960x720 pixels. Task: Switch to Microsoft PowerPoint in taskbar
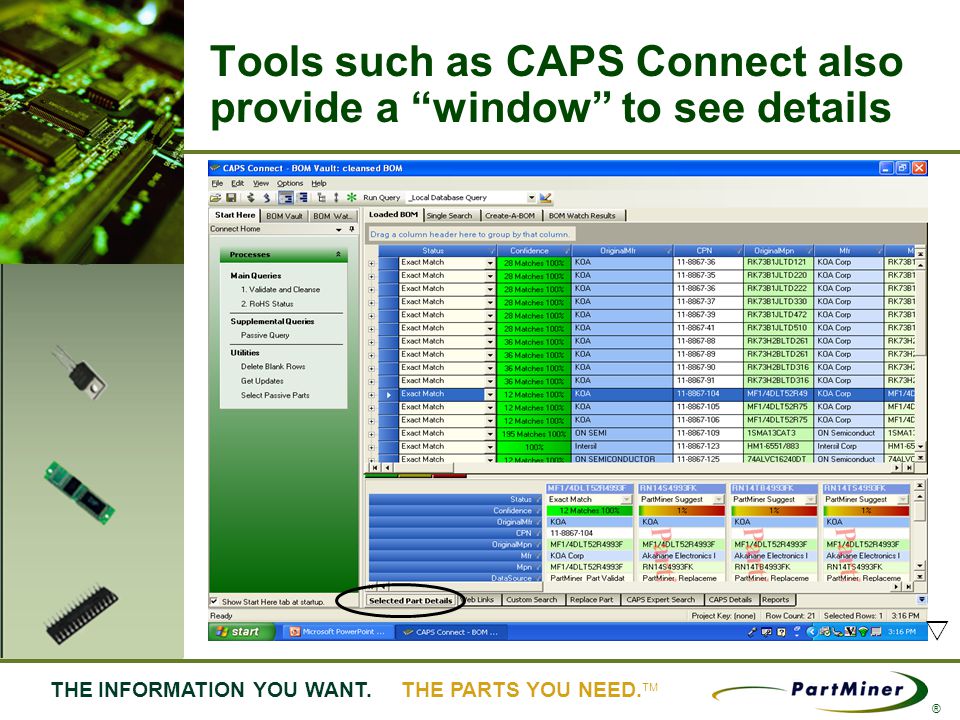[x=337, y=632]
